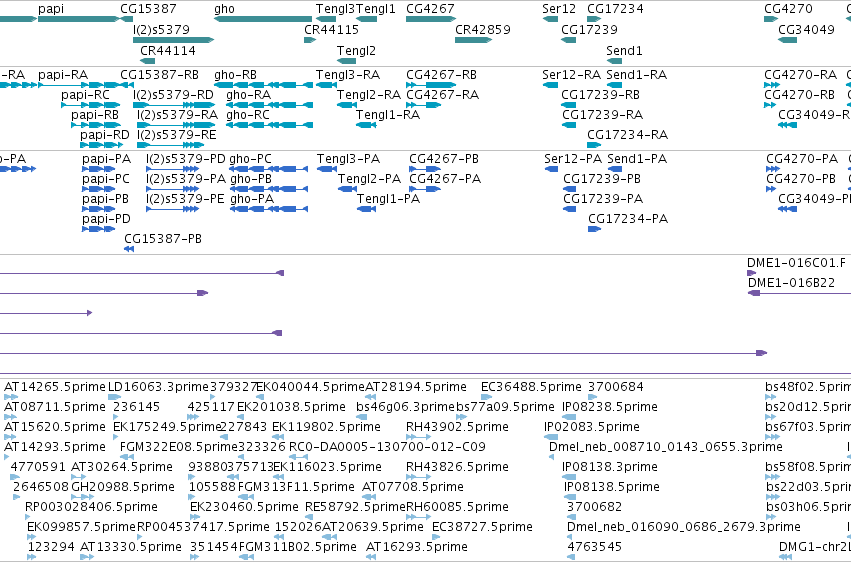Click the l(2)s5379-RE transcript
The height and width of the screenshot is (562, 851).
point(170,145)
